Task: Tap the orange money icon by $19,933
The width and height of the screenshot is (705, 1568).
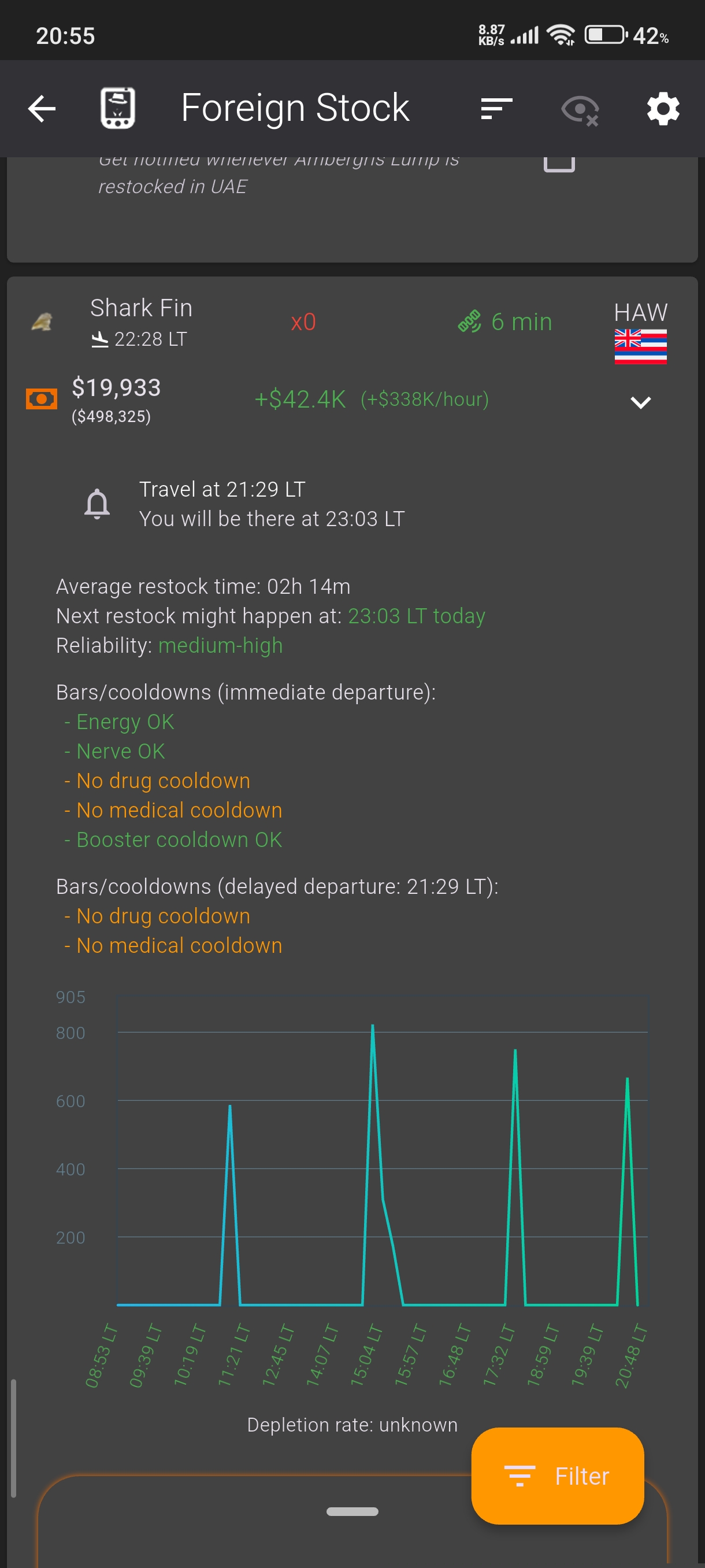Action: pyautogui.click(x=42, y=399)
